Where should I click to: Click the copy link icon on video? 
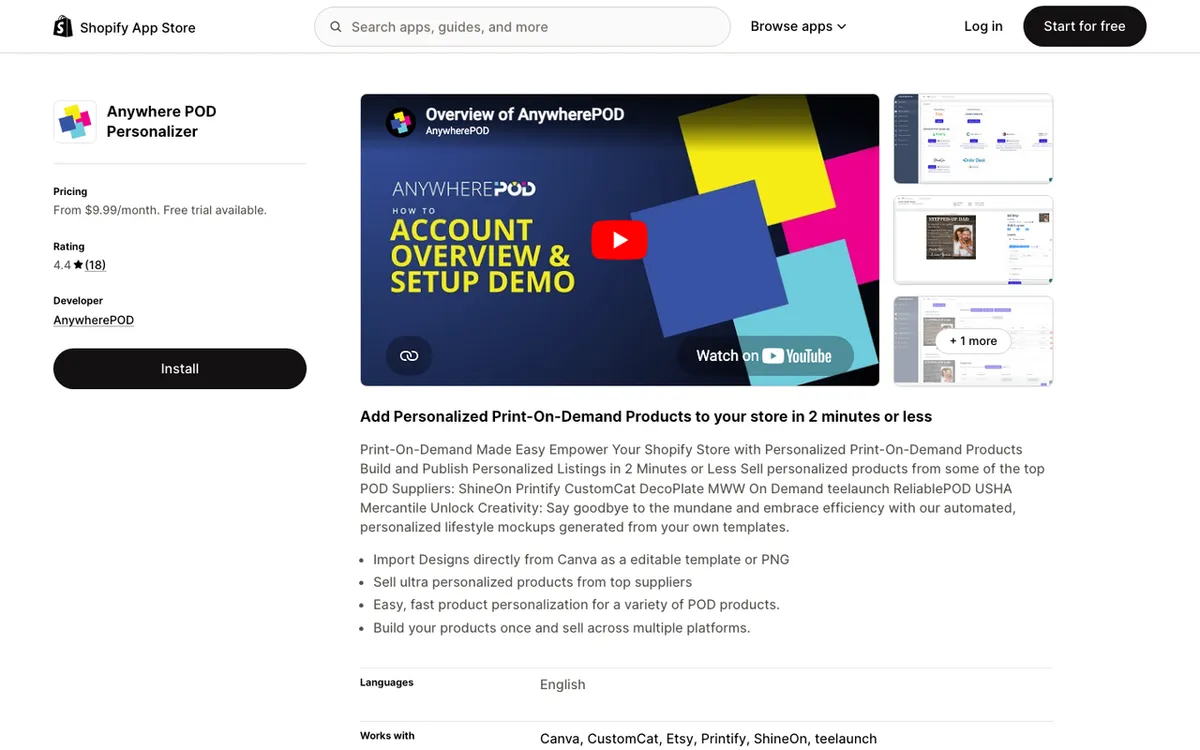tap(409, 356)
